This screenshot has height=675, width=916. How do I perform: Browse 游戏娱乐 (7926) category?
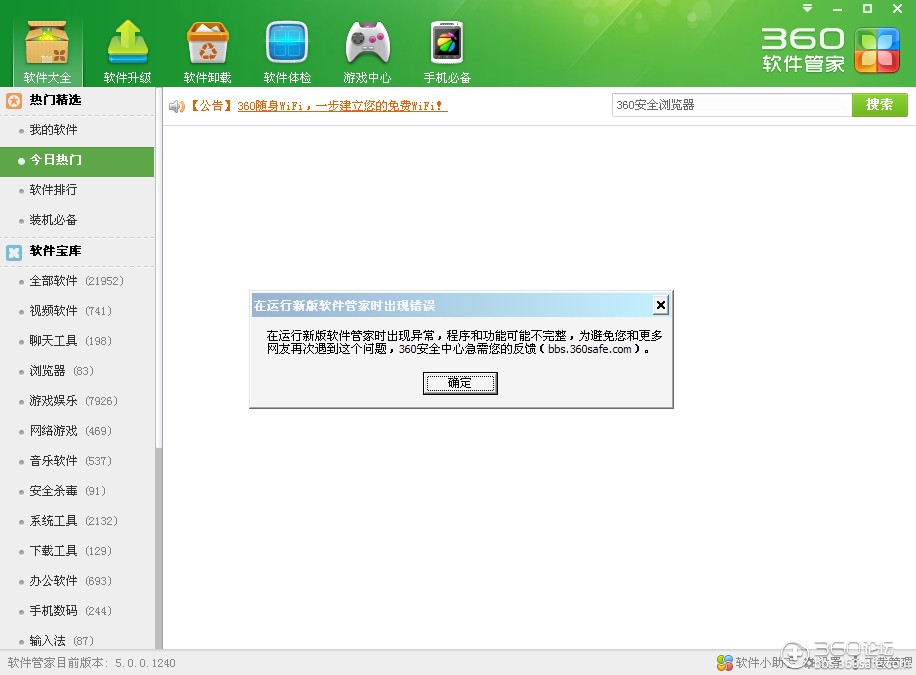[x=77, y=401]
